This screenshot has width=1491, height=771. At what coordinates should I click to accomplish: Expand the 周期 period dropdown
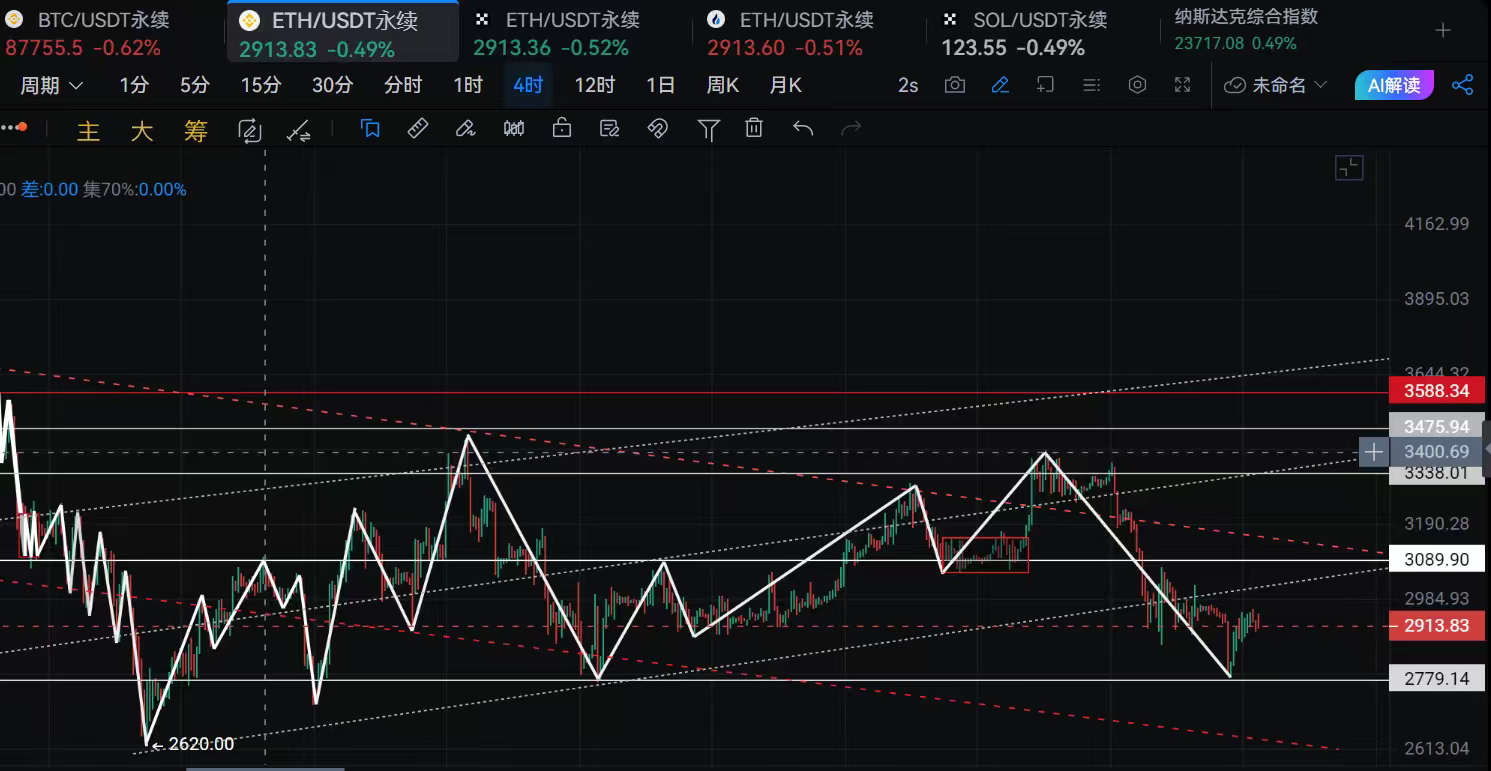[x=52, y=85]
